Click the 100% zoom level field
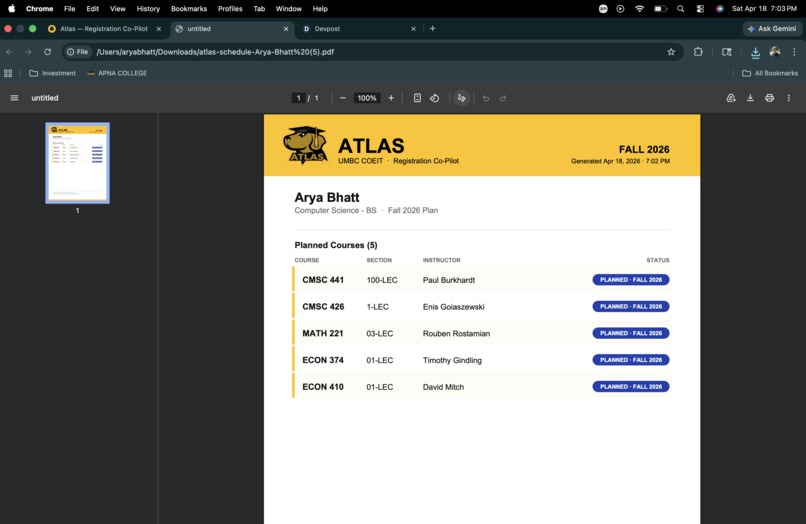 (x=367, y=98)
